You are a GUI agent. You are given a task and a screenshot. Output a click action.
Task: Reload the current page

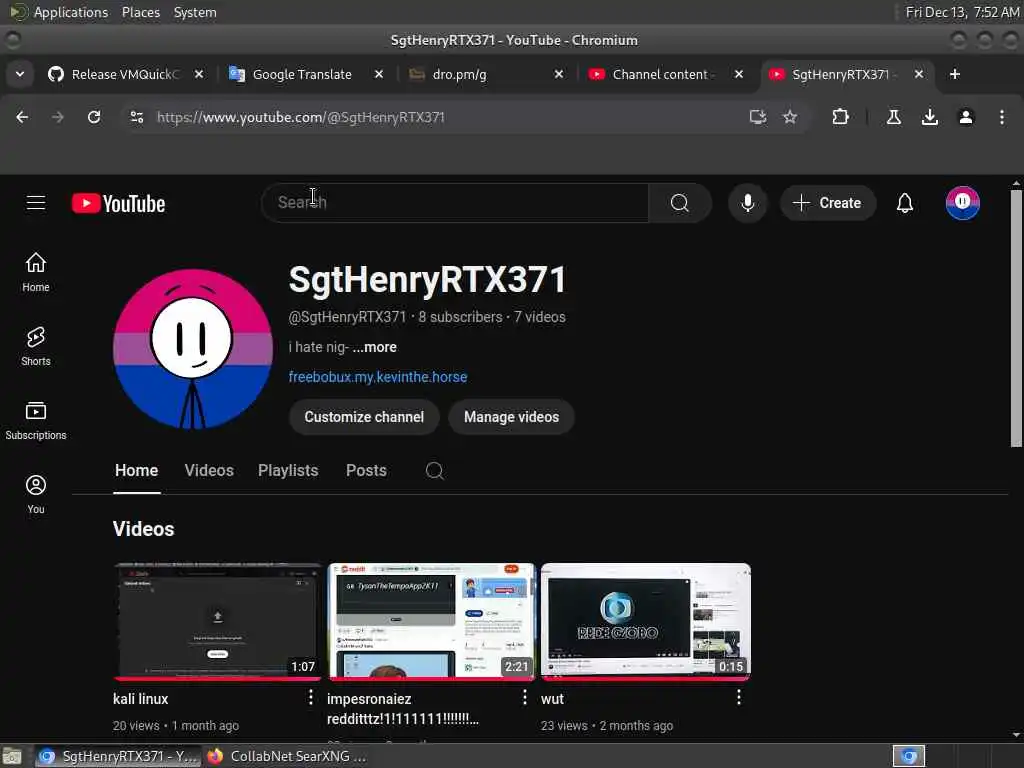coord(94,117)
